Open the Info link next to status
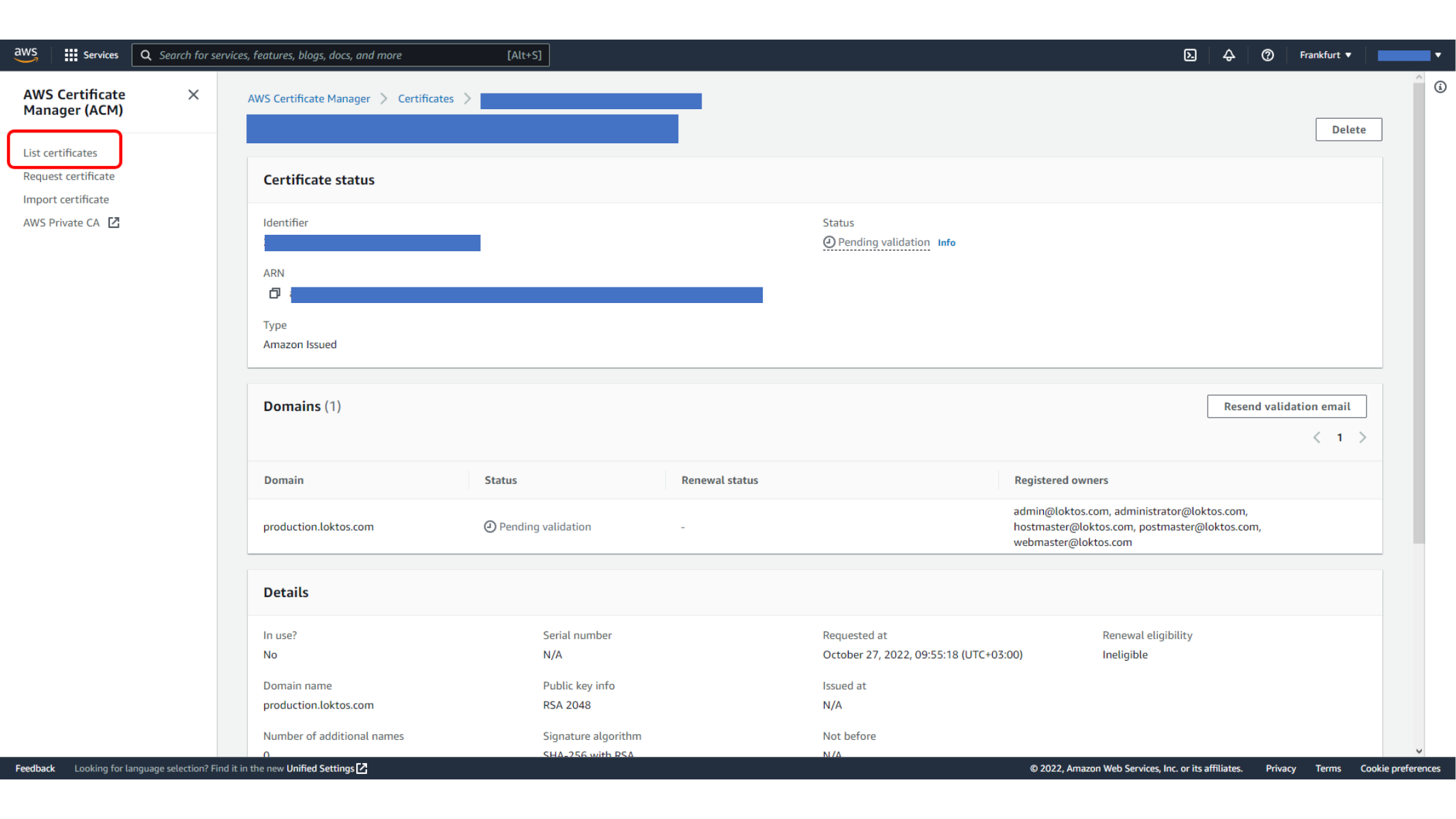Image resolution: width=1456 pixels, height=819 pixels. click(x=946, y=242)
